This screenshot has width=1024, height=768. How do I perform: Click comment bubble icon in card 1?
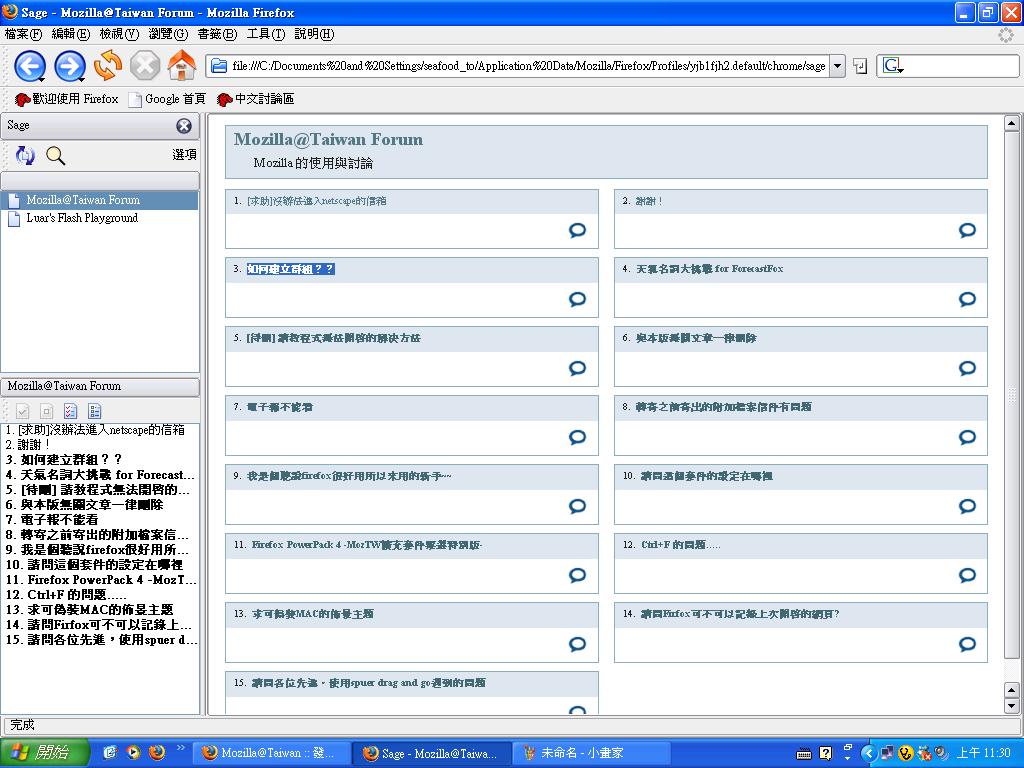[x=577, y=230]
